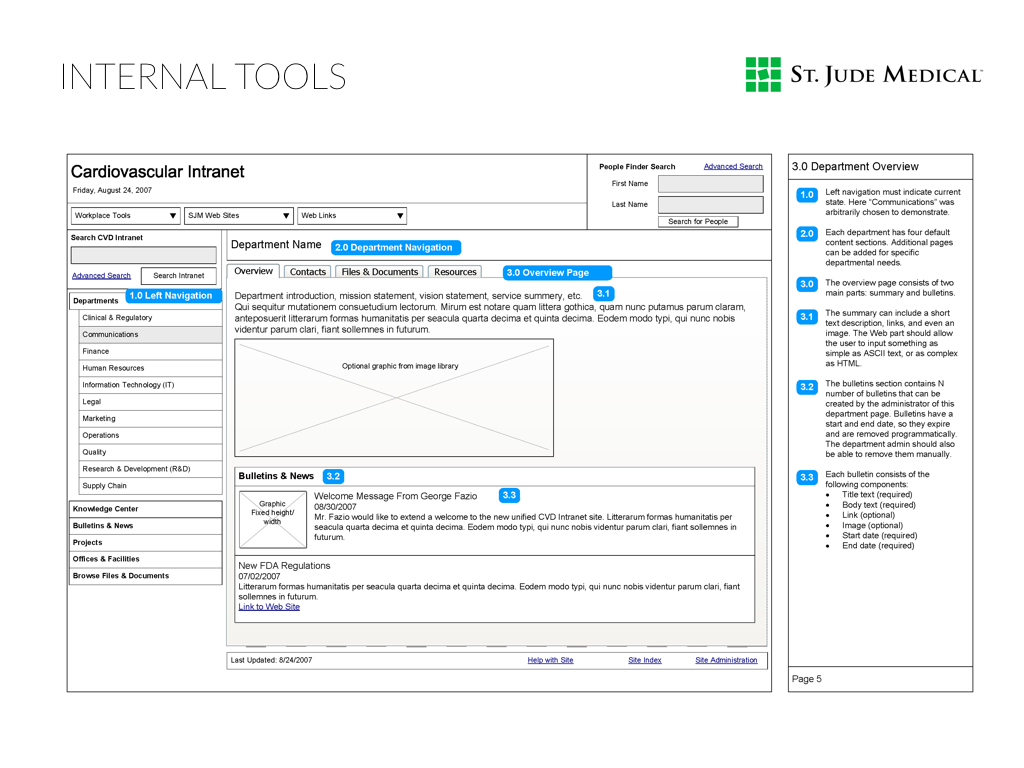Switch to the Contacts tab
The width and height of the screenshot is (1024, 768).
click(x=308, y=272)
